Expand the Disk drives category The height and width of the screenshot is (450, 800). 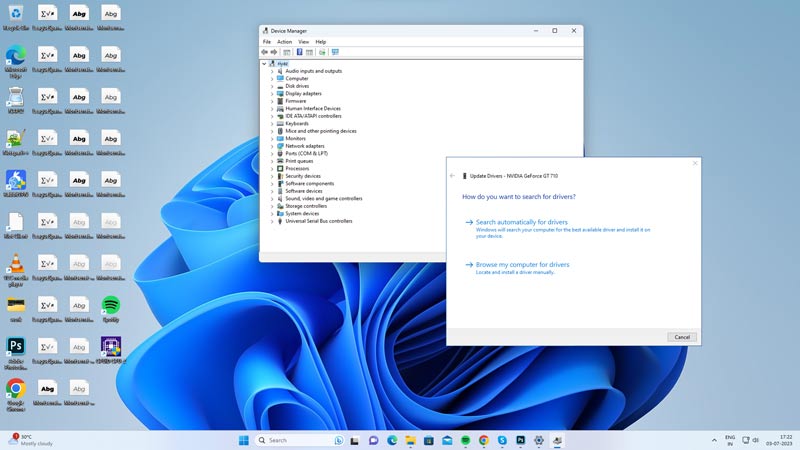tap(272, 86)
